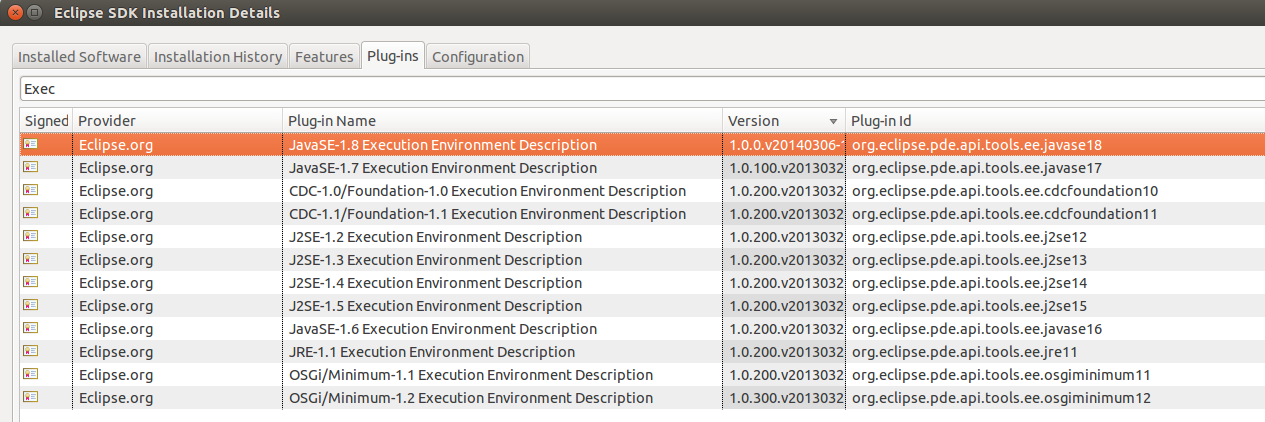Click signed icon for CDC-1.0/Foundation-1.0 row
The width and height of the screenshot is (1265, 422).
tap(30, 191)
